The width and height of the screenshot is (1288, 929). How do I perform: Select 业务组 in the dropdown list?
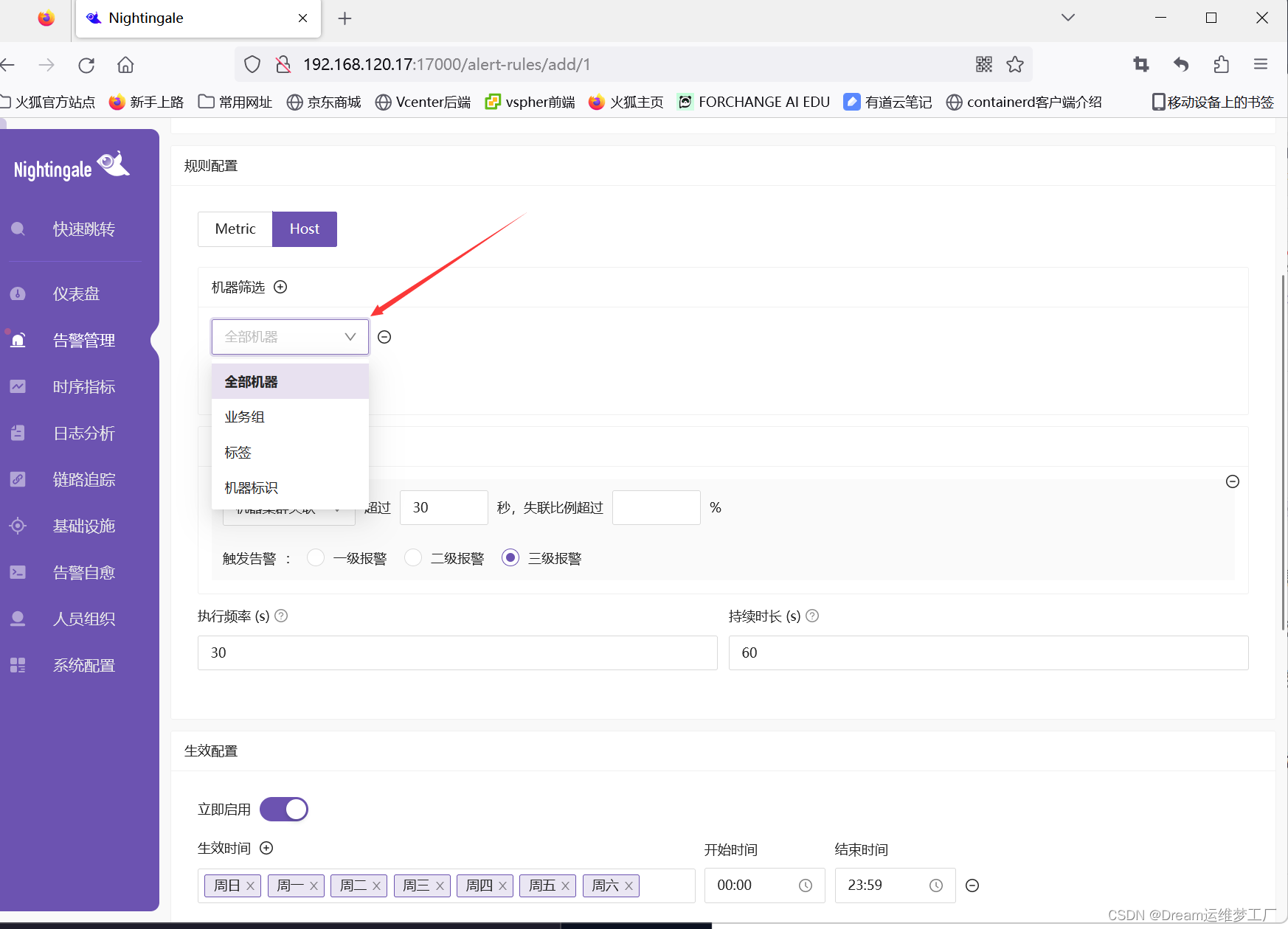290,417
